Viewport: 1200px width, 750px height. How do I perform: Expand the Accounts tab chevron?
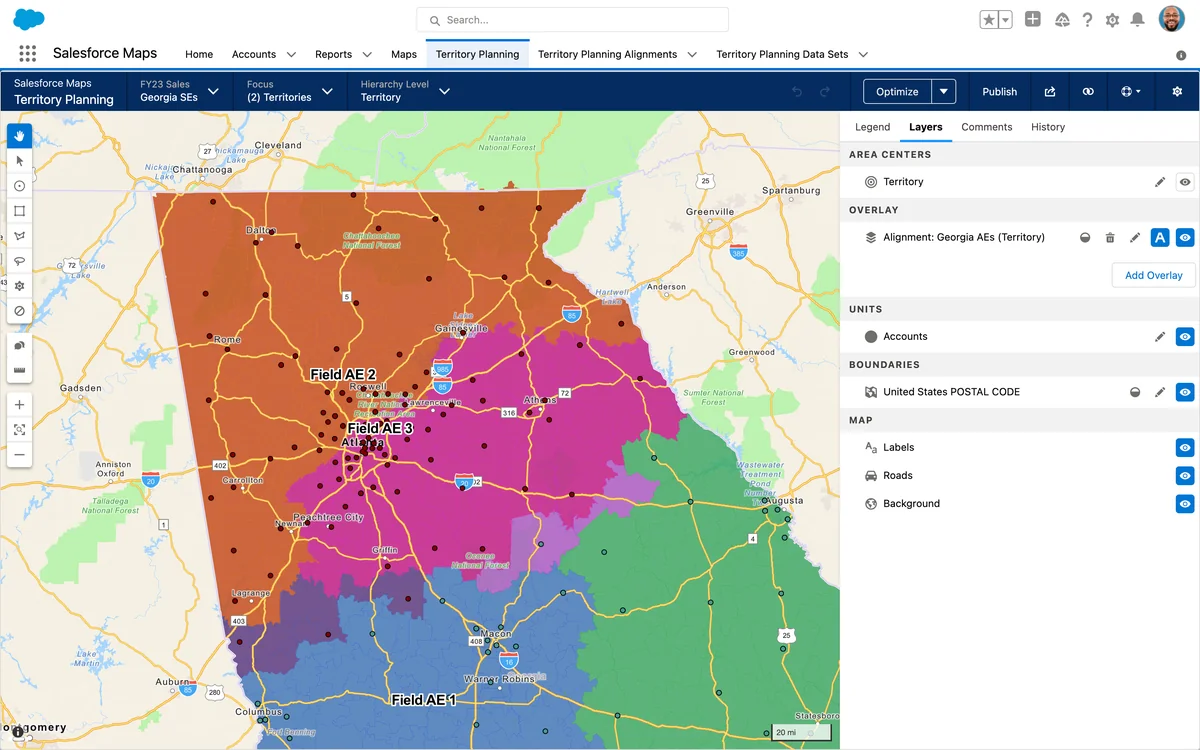pos(291,55)
